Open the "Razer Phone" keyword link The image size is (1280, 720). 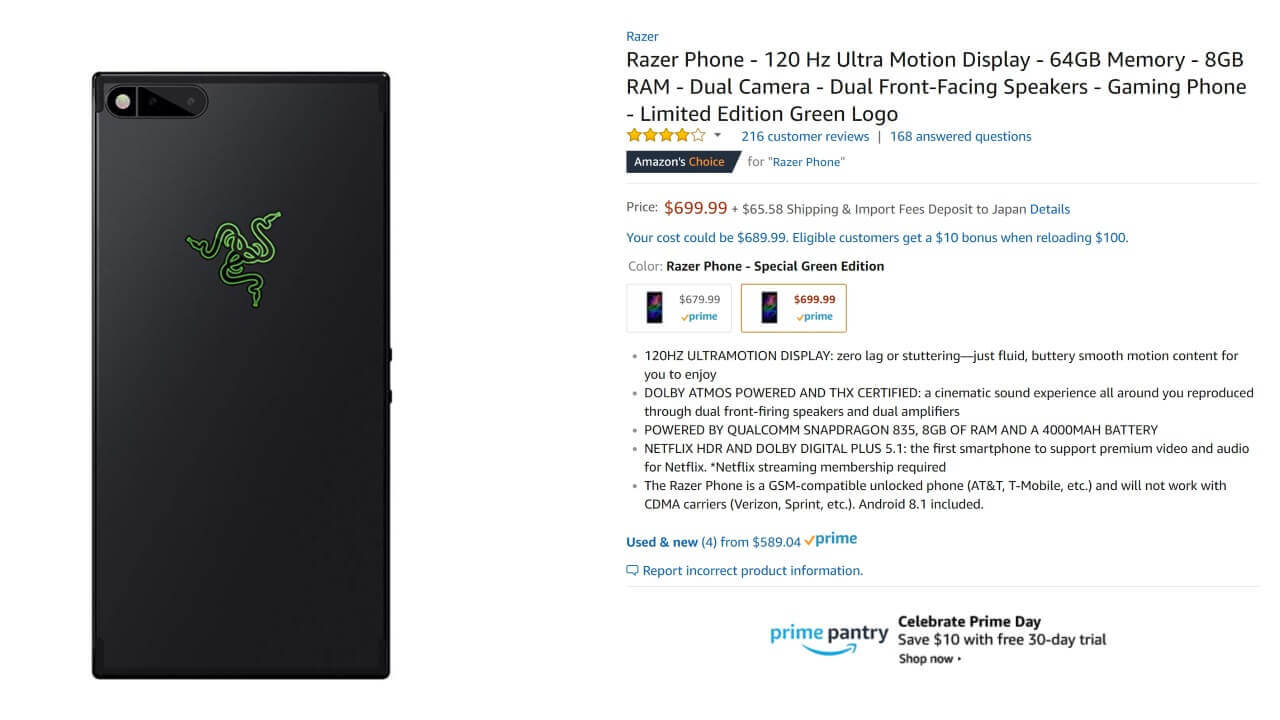[806, 162]
